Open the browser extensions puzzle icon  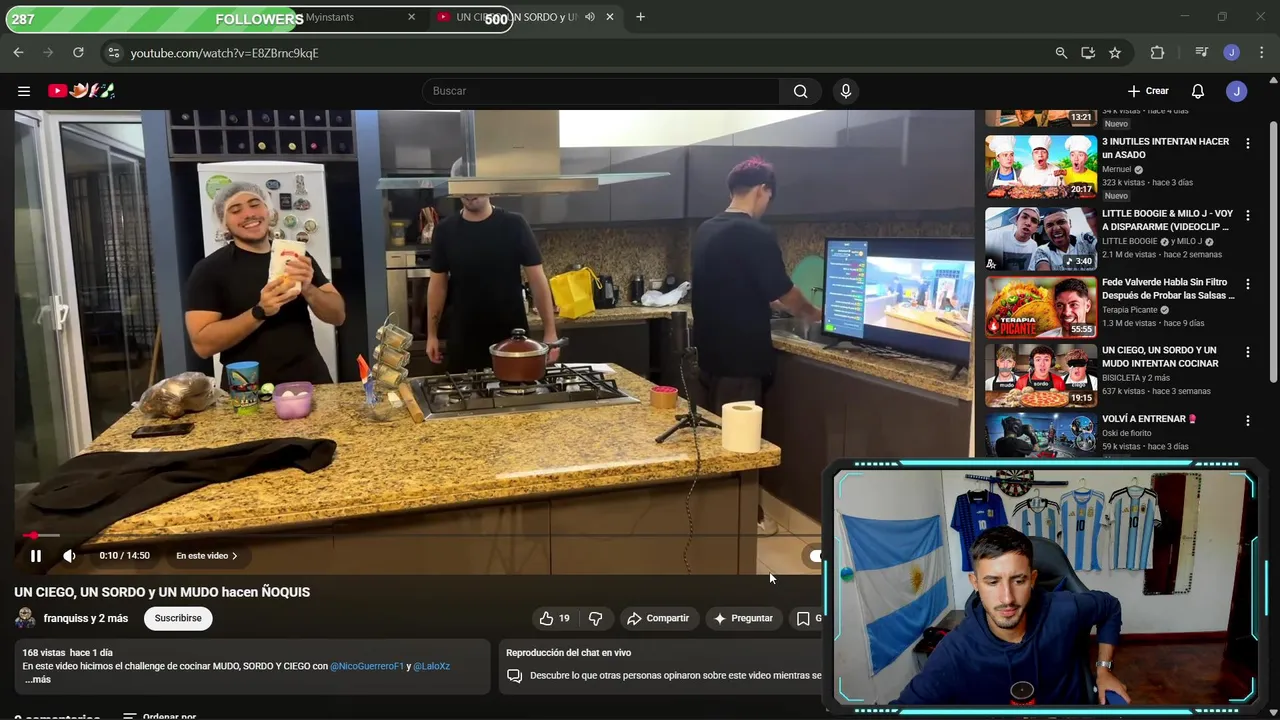1157,53
